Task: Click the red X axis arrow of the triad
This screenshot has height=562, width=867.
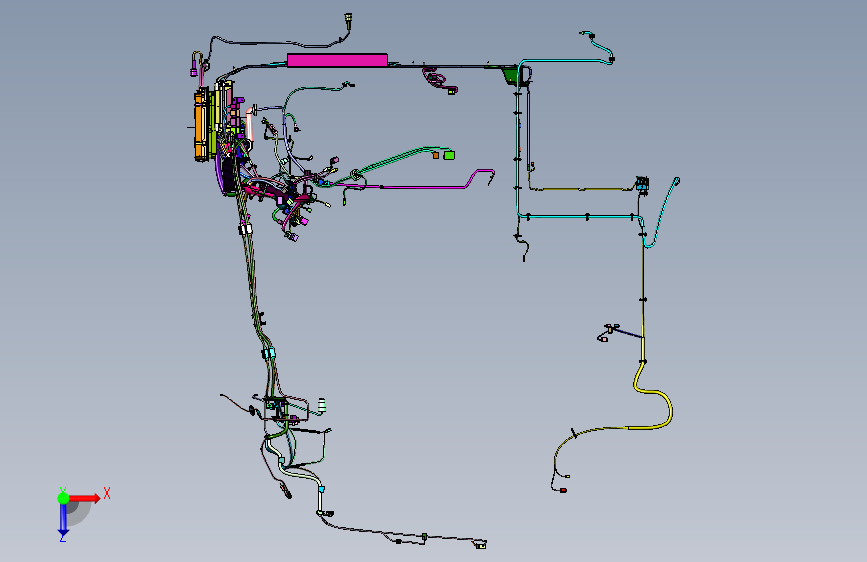Action: point(85,498)
